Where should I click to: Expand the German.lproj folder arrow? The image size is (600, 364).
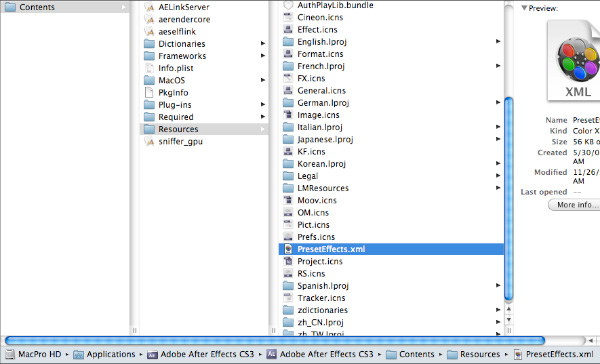click(x=498, y=102)
